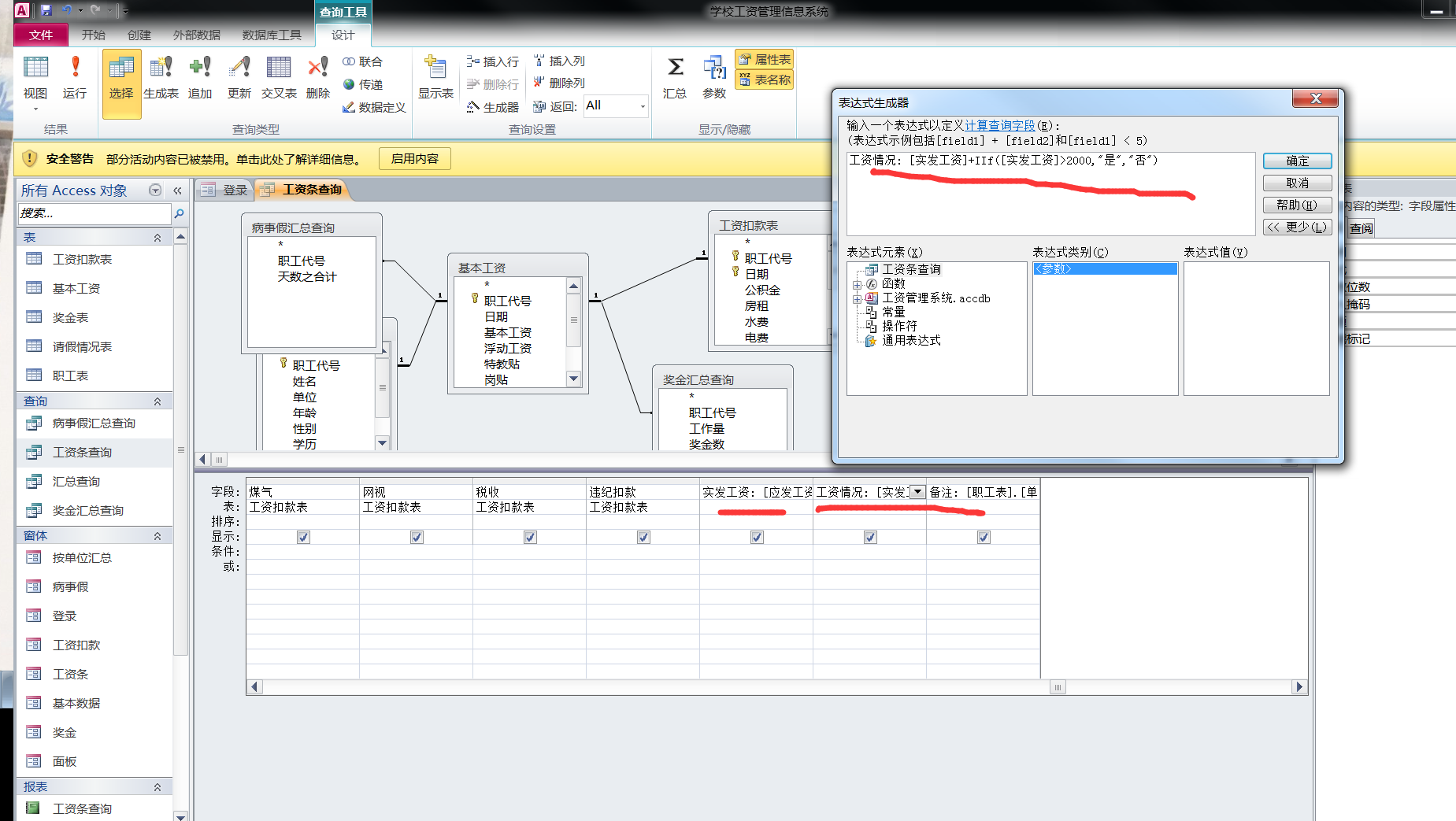Image resolution: width=1456 pixels, height=821 pixels.
Task: Click 确定 in expression builder
Action: tap(1297, 161)
